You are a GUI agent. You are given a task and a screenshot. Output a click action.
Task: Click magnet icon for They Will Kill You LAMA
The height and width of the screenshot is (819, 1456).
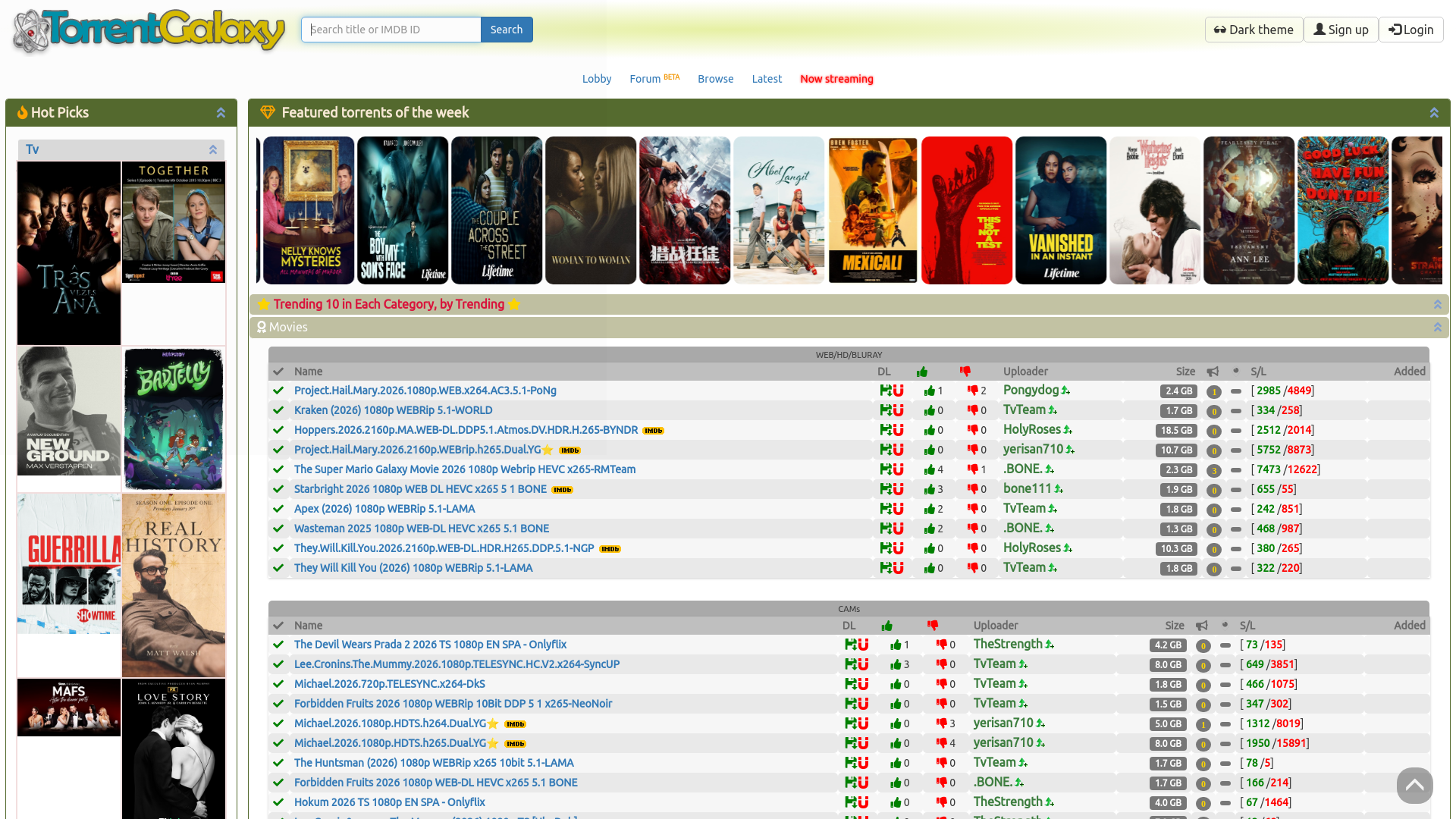[x=898, y=568]
